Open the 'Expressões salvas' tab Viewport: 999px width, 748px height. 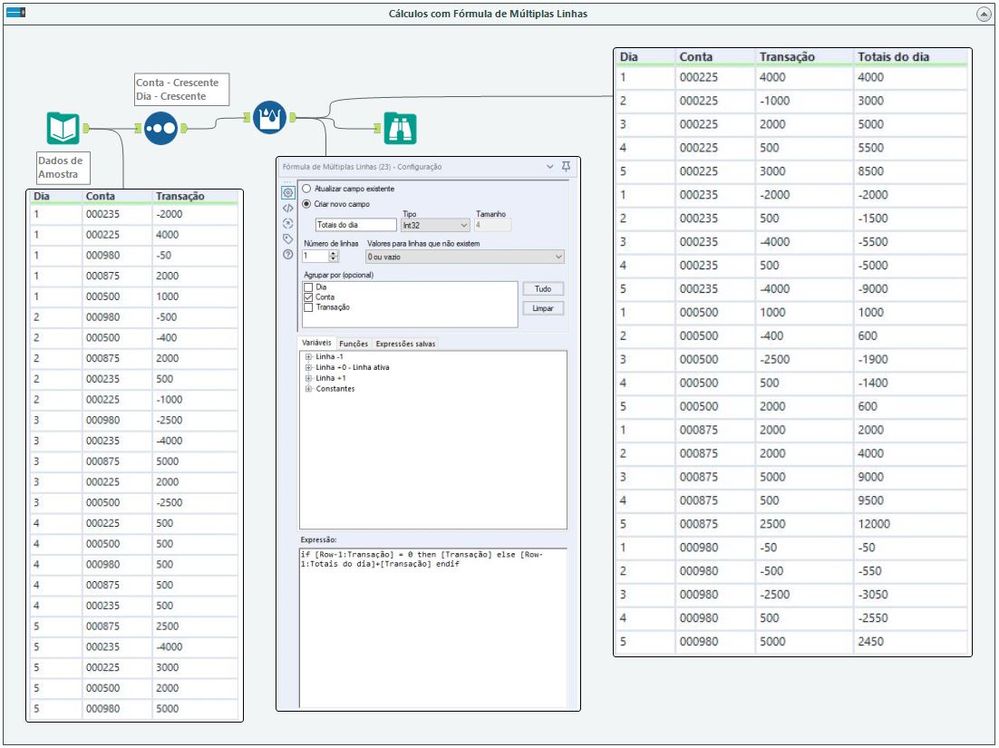pyautogui.click(x=405, y=343)
